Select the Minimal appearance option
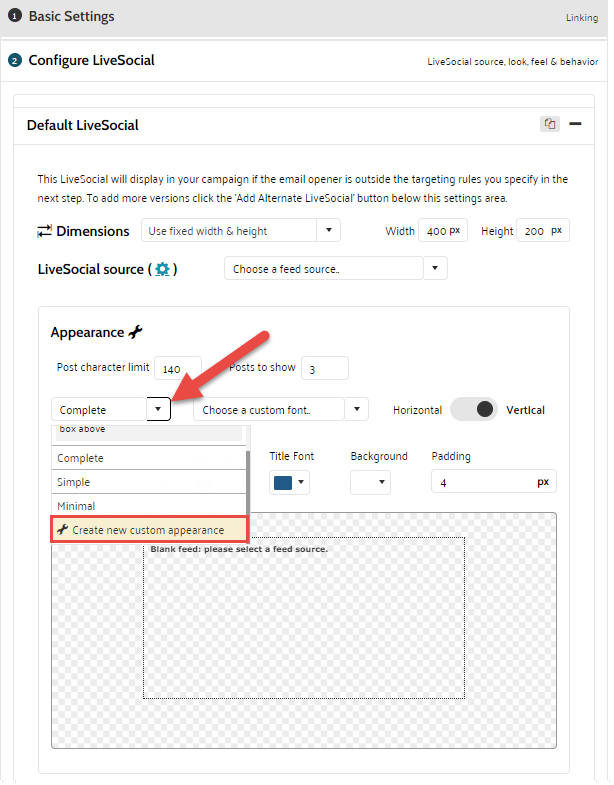Screen dimensions: 614x785 (x=149, y=506)
